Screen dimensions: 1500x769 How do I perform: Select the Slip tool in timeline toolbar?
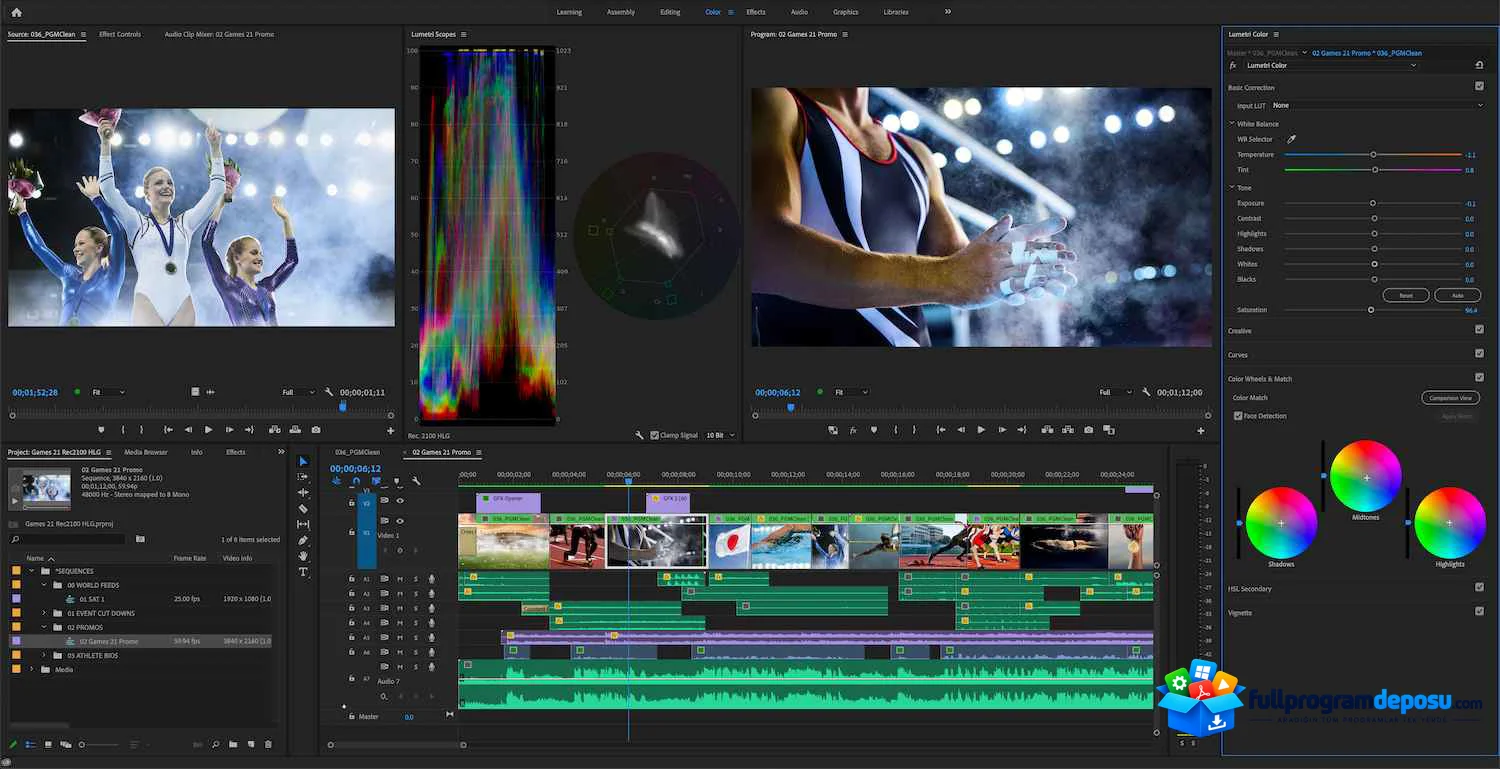(303, 525)
